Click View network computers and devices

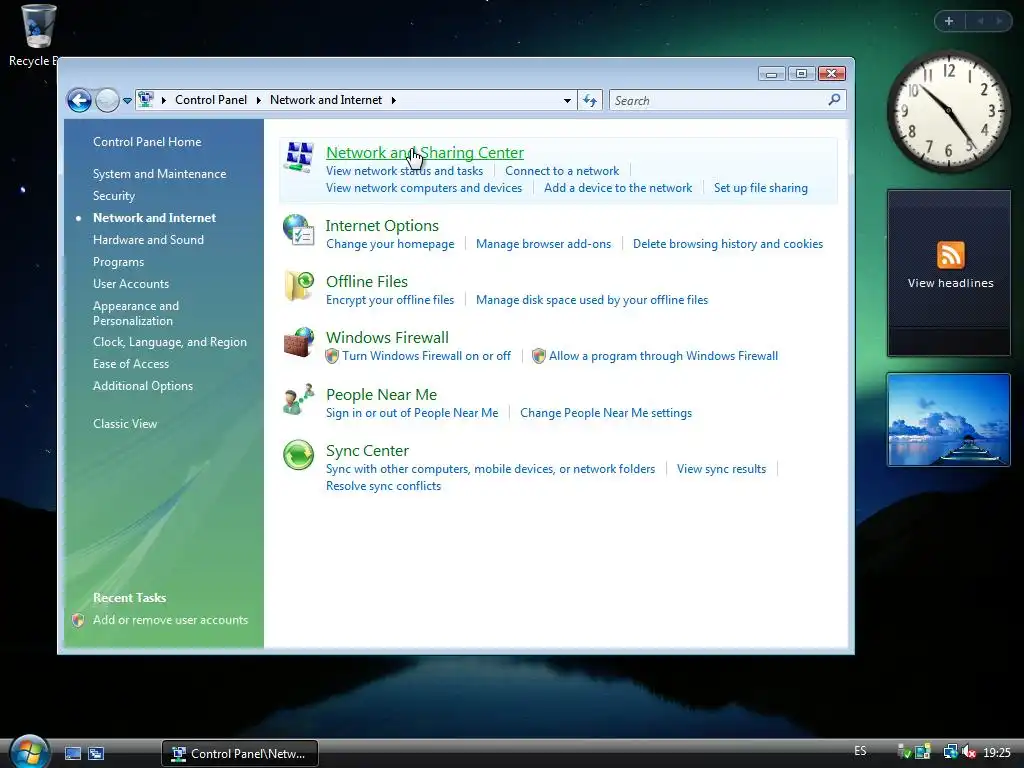click(424, 188)
